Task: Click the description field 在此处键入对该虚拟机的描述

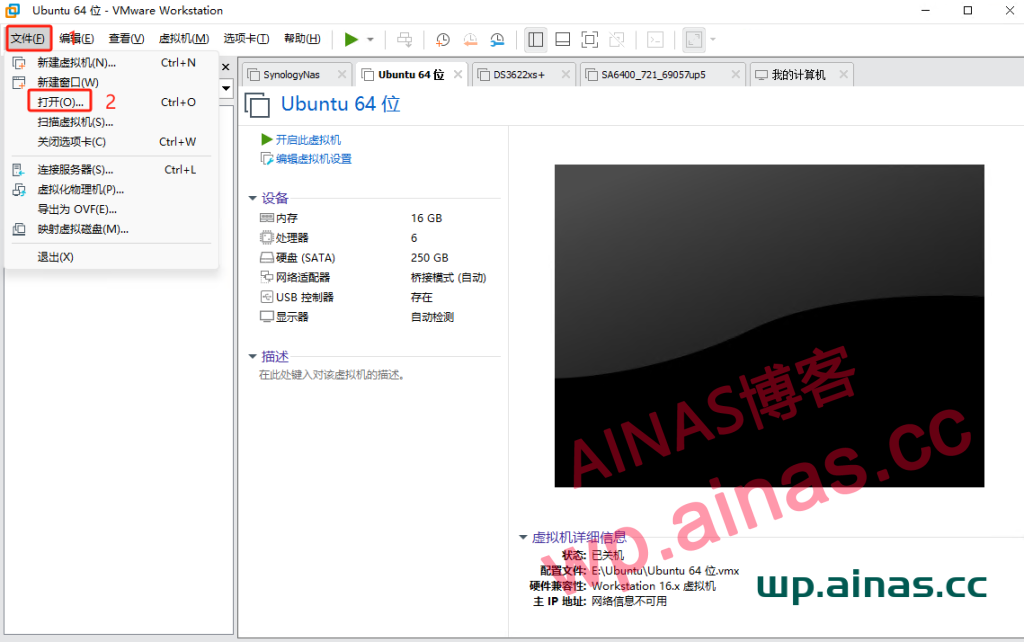Action: [331, 375]
